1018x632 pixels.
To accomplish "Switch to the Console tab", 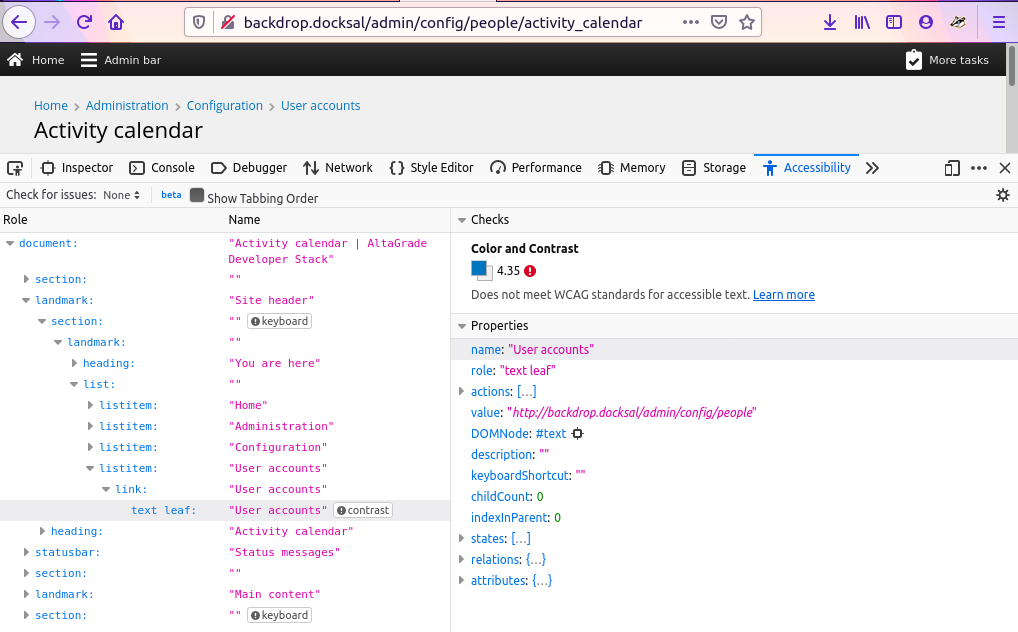I will coord(162,168).
